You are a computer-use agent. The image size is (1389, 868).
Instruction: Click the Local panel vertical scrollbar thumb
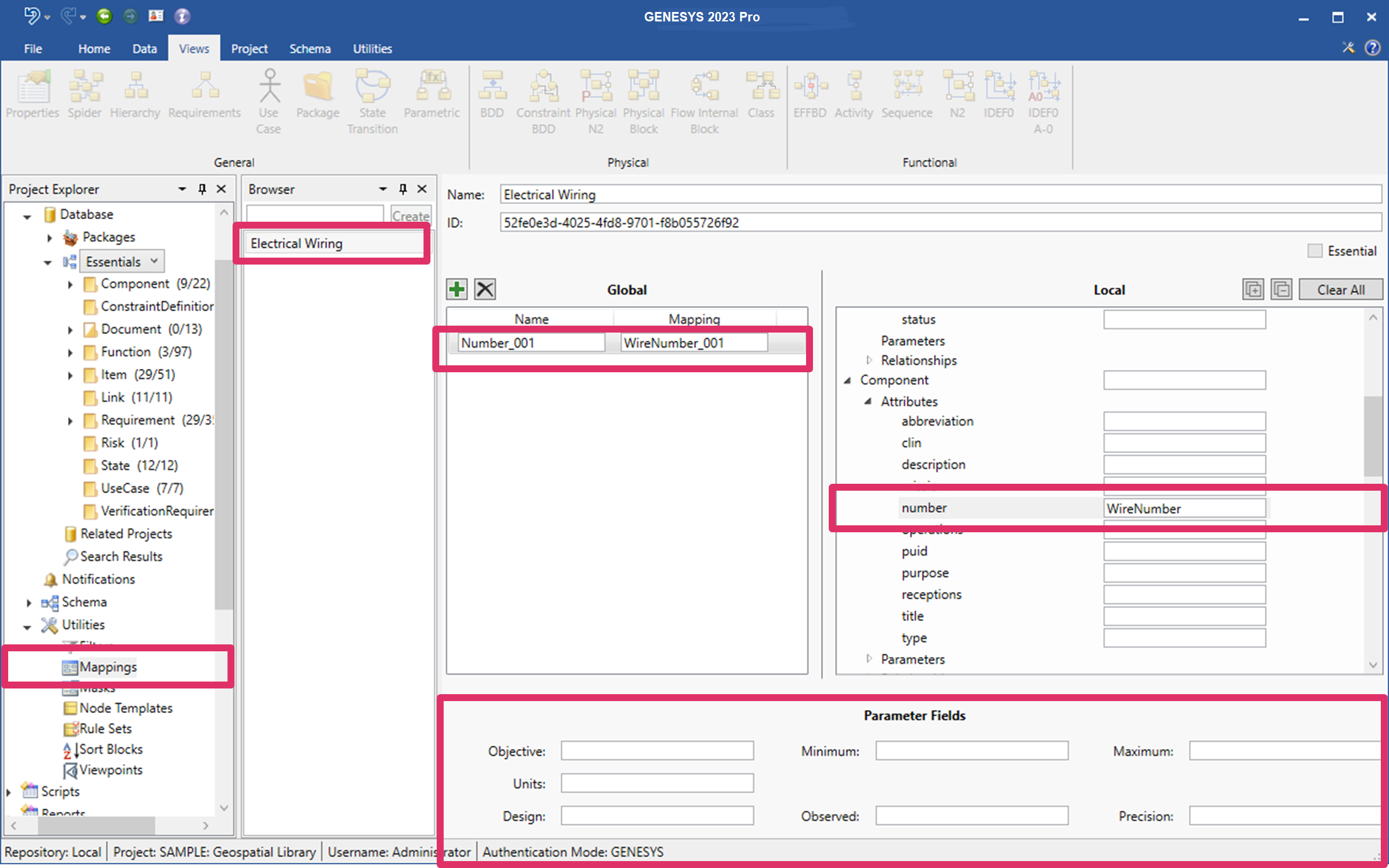click(1373, 435)
